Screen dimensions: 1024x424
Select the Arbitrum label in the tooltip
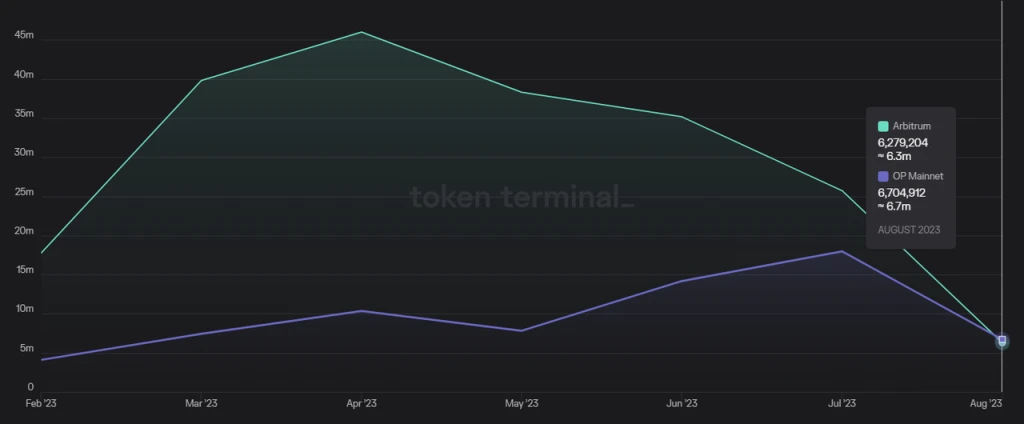[x=912, y=126]
